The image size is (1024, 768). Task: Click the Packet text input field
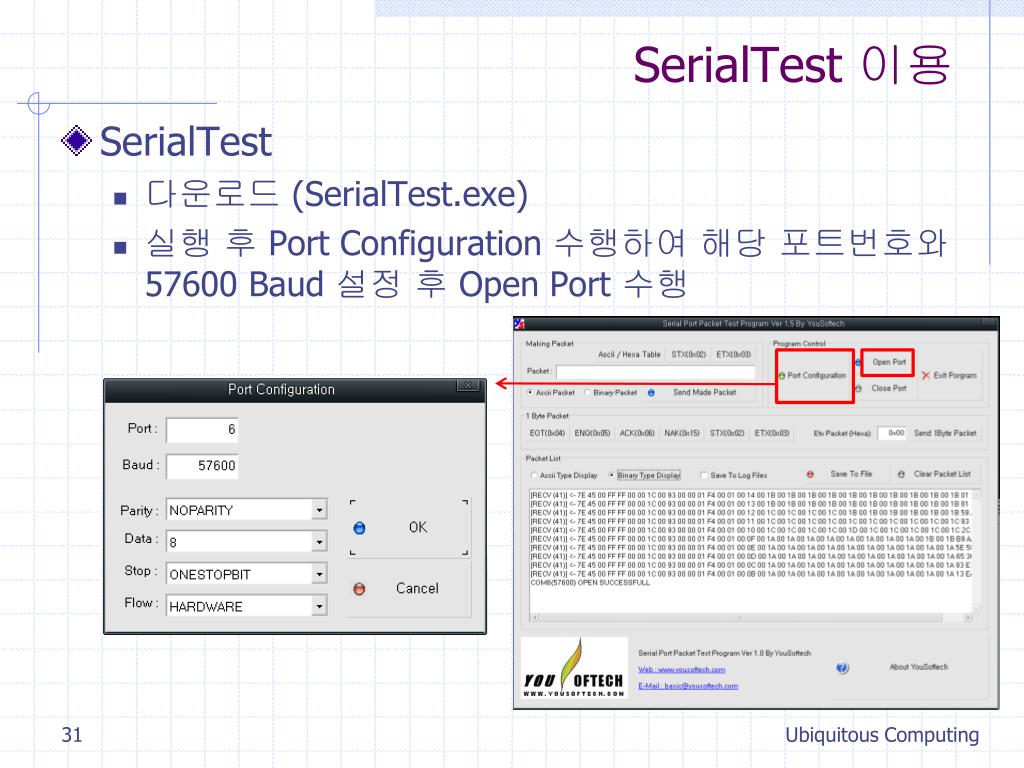point(656,372)
